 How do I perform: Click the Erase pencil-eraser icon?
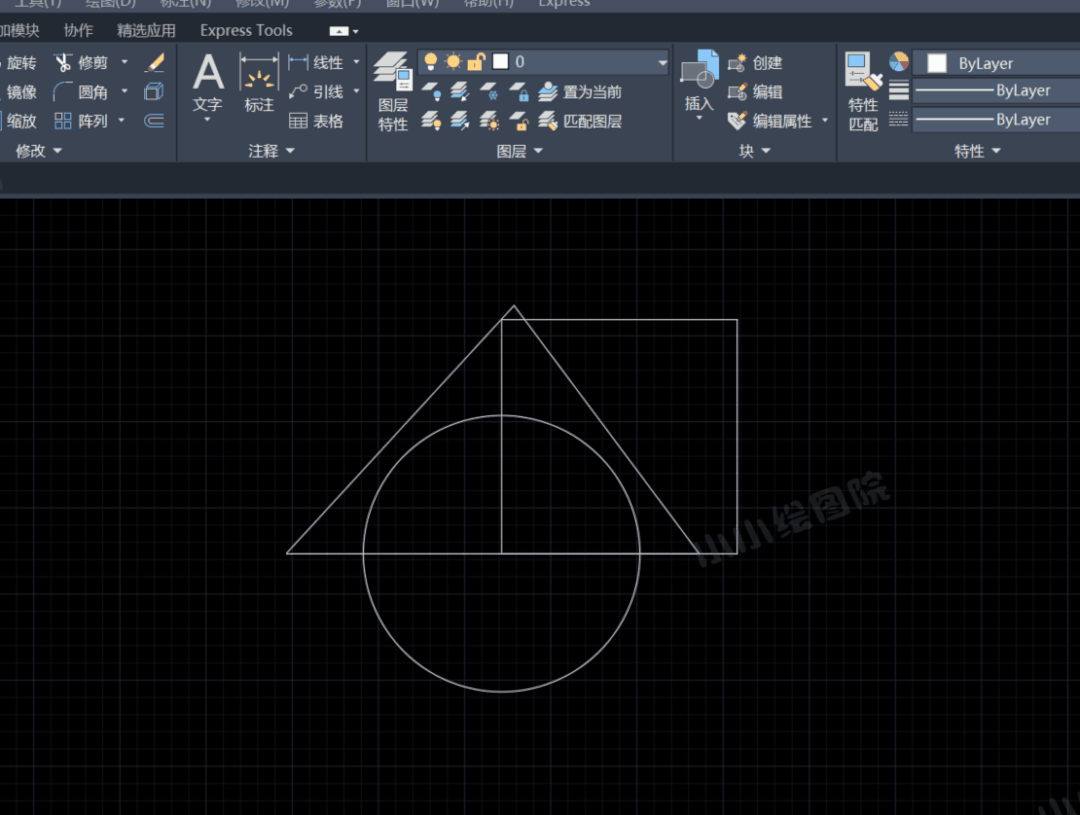point(154,63)
